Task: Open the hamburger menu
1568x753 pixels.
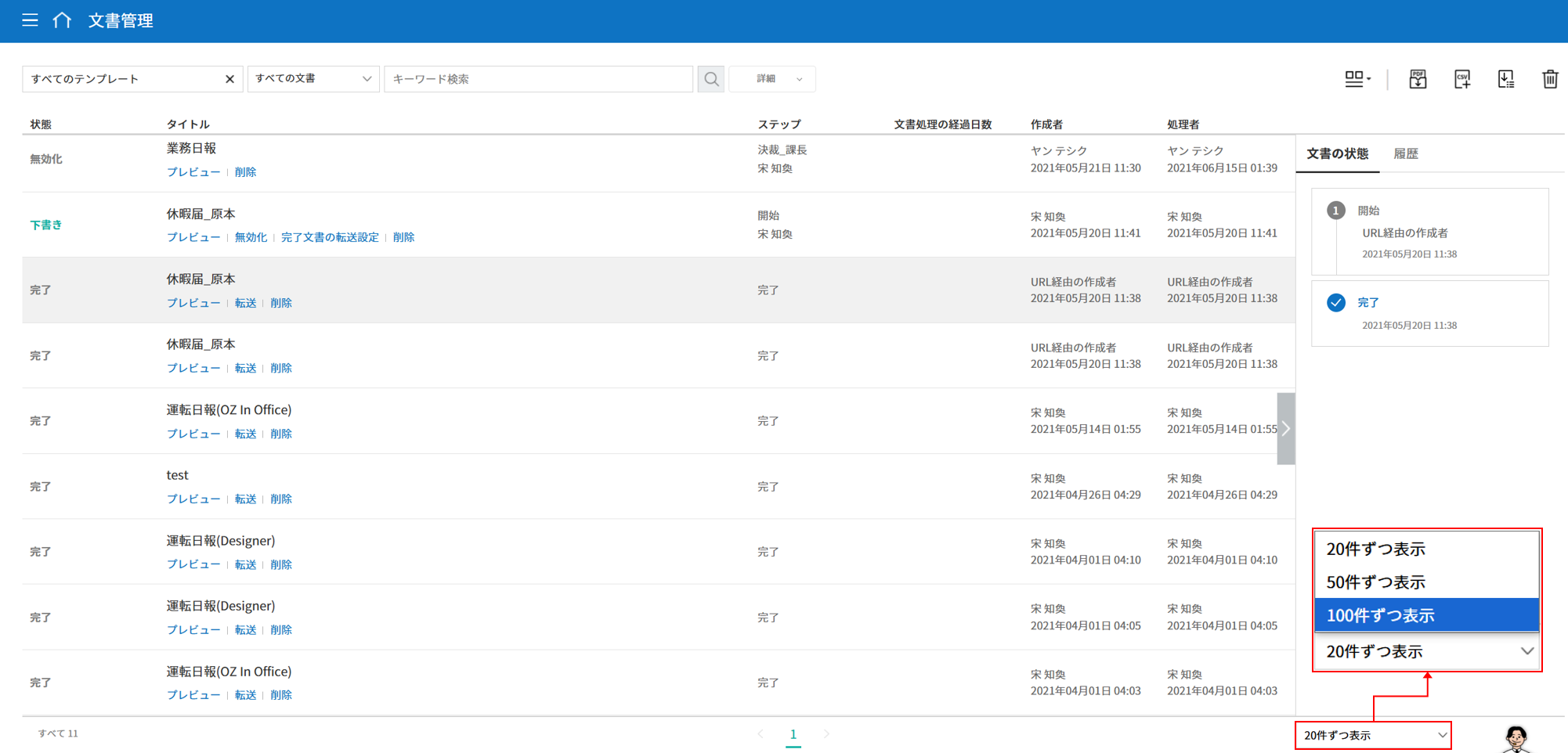Action: [x=30, y=20]
